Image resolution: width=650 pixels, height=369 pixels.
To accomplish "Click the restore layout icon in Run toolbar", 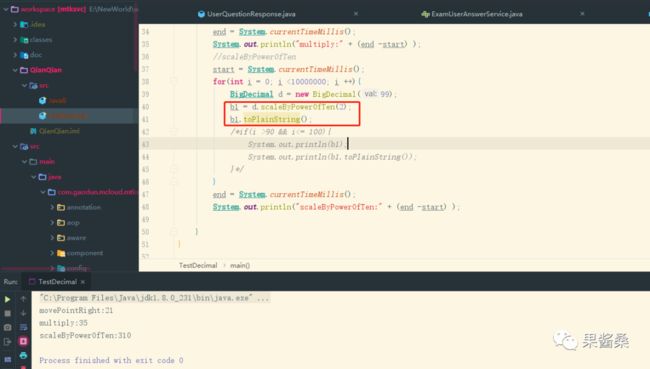I will (7, 359).
